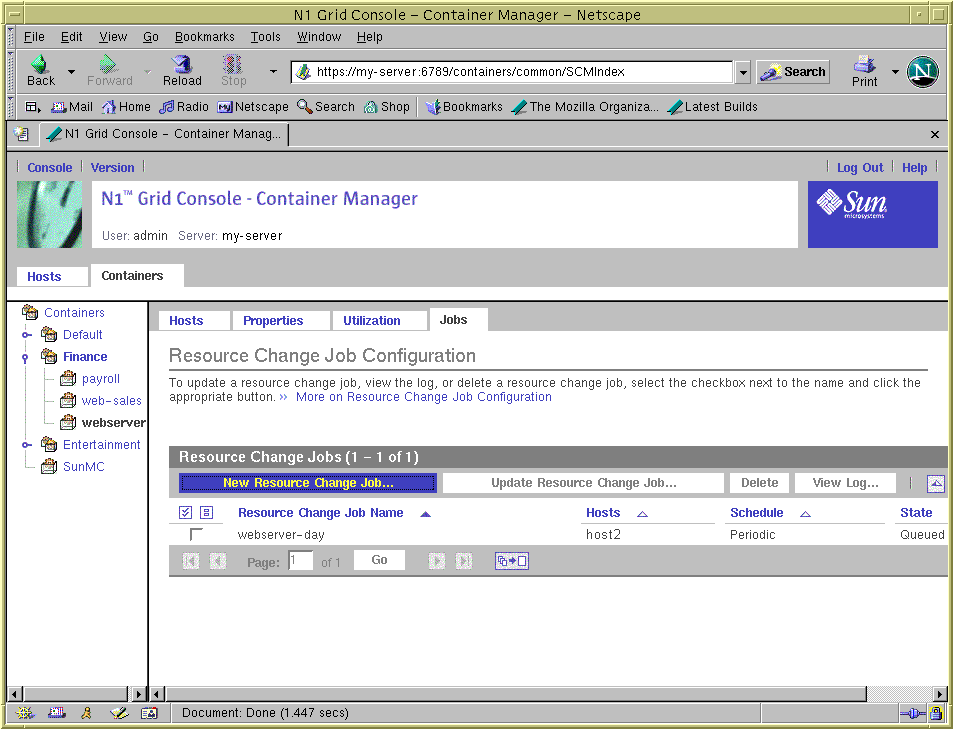Click the Netscape N logo
The width and height of the screenshot is (953, 729).
[923, 72]
